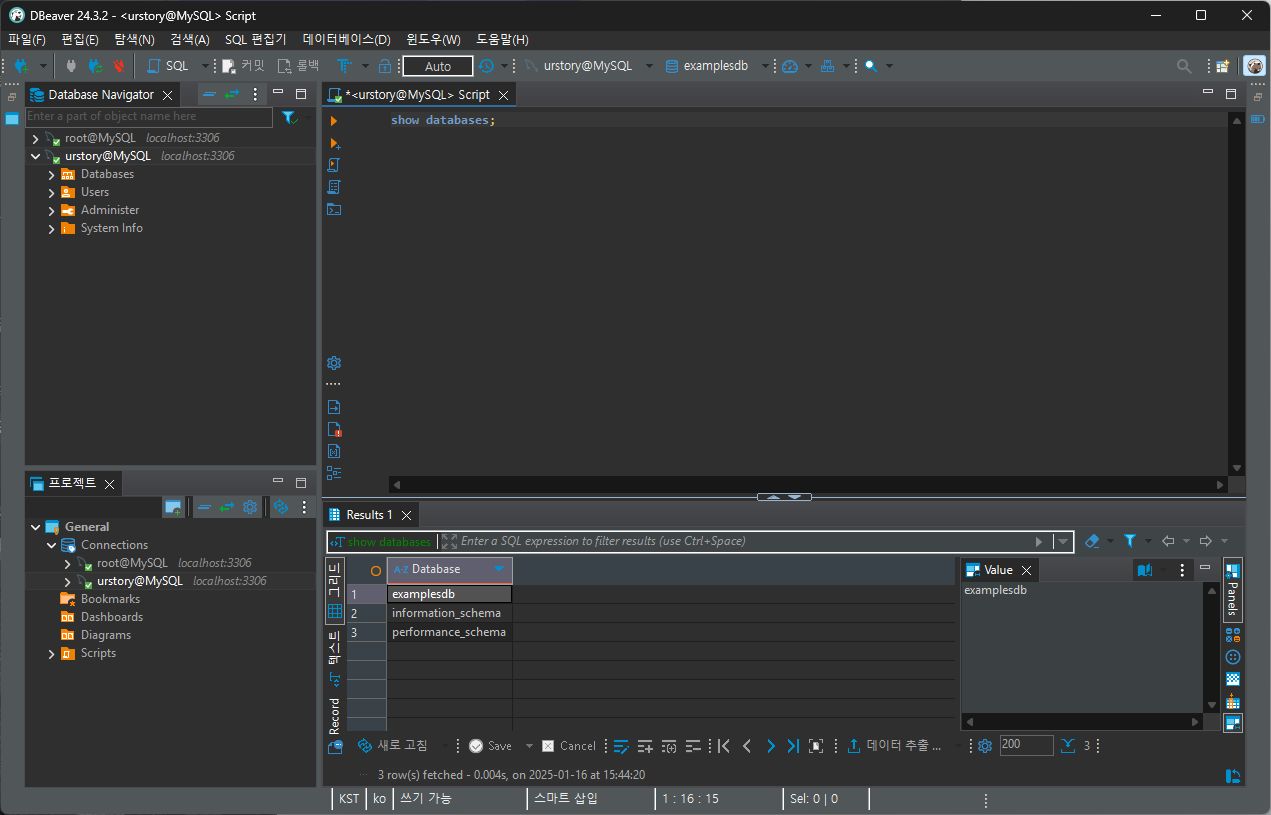
Task: Click the fetch size field showing 200
Action: click(x=1026, y=745)
